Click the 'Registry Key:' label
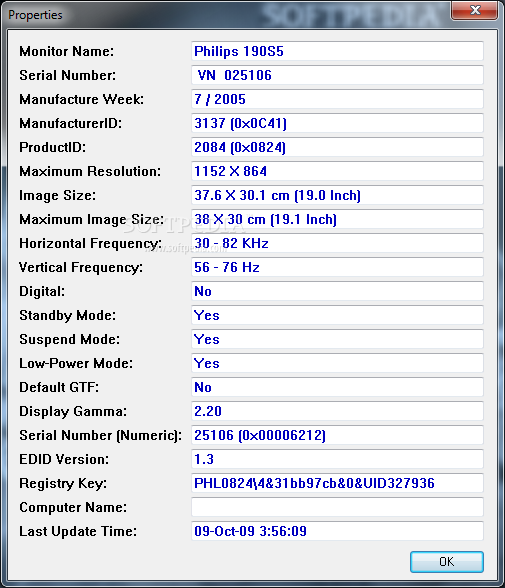The image size is (505, 588). tap(63, 484)
